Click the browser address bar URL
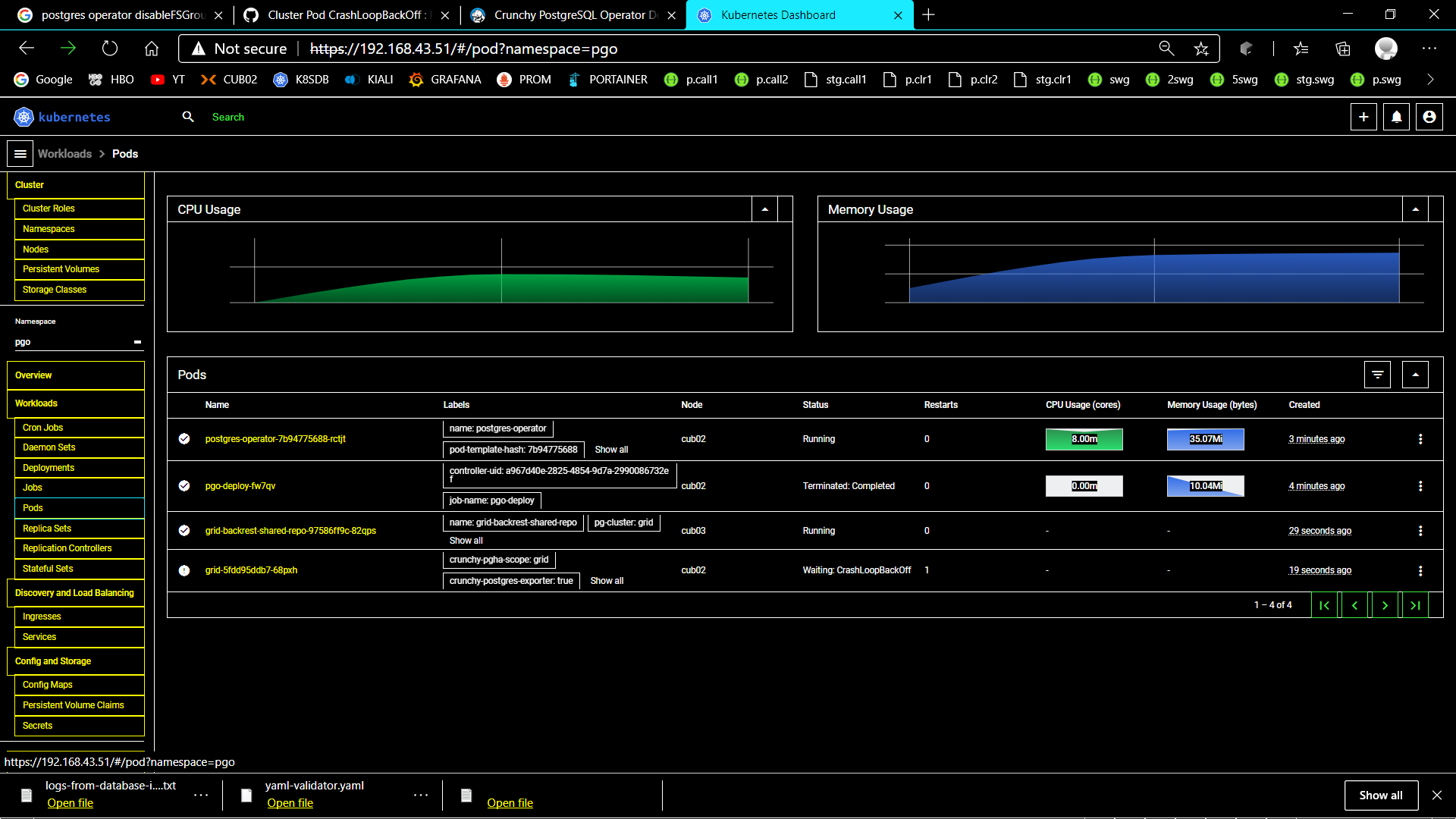Image resolution: width=1456 pixels, height=819 pixels. pos(464,49)
